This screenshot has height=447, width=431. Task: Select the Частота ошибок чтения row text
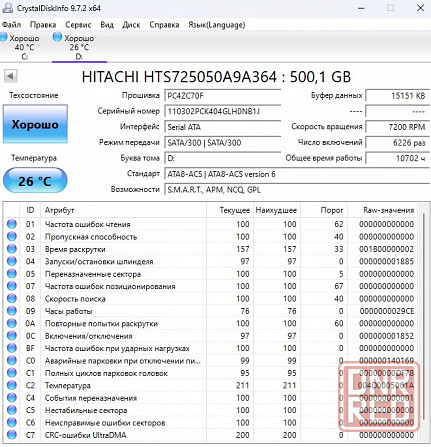pyautogui.click(x=88, y=224)
